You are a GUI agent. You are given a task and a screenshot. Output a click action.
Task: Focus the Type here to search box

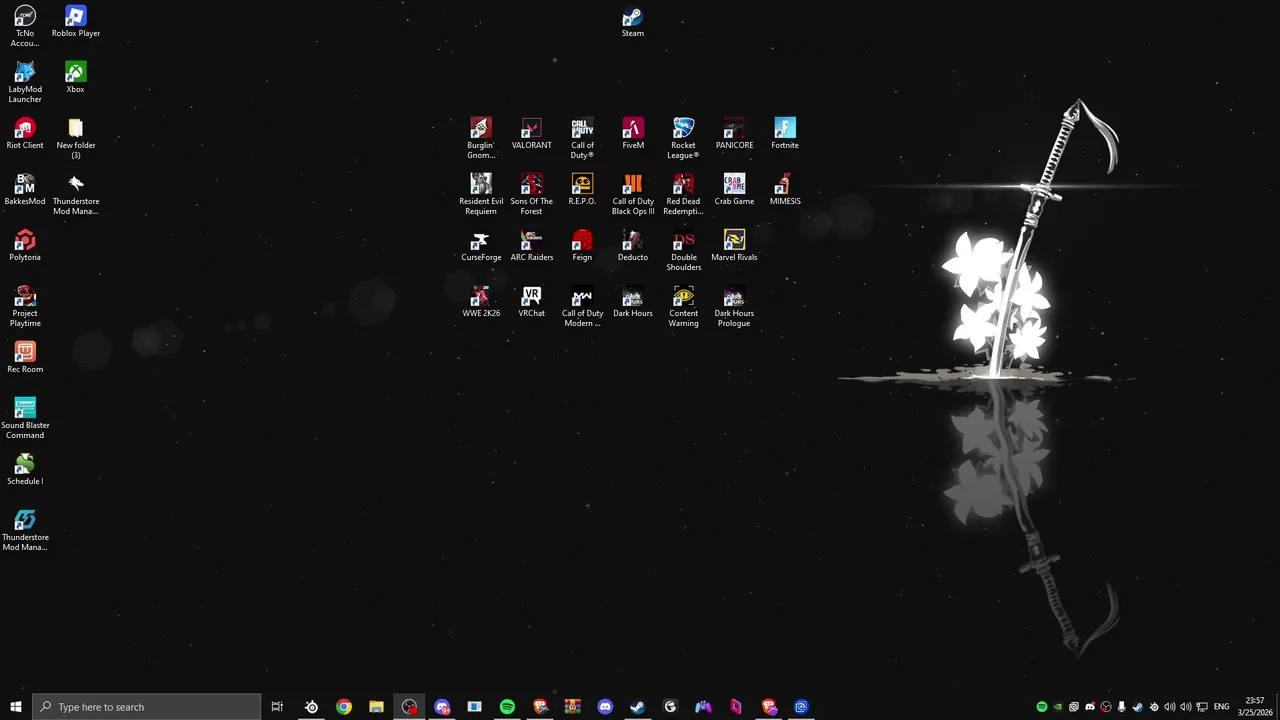[x=147, y=707]
